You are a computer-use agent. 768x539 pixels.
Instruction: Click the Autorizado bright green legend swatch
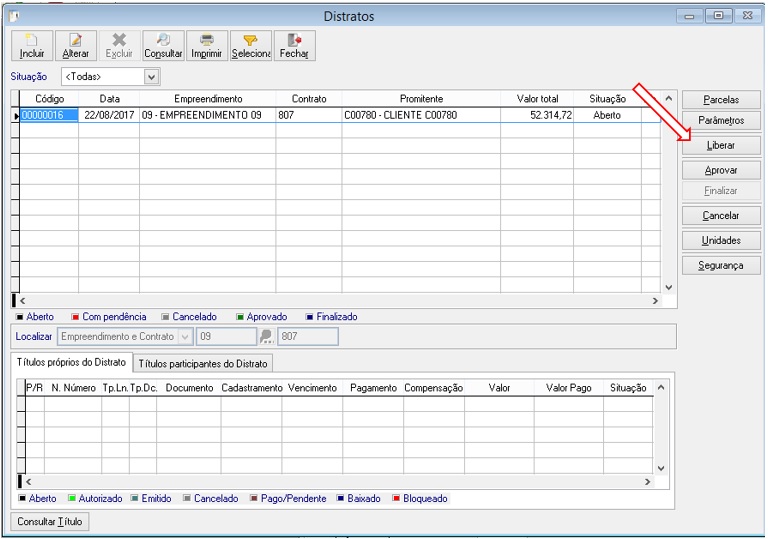(72, 498)
